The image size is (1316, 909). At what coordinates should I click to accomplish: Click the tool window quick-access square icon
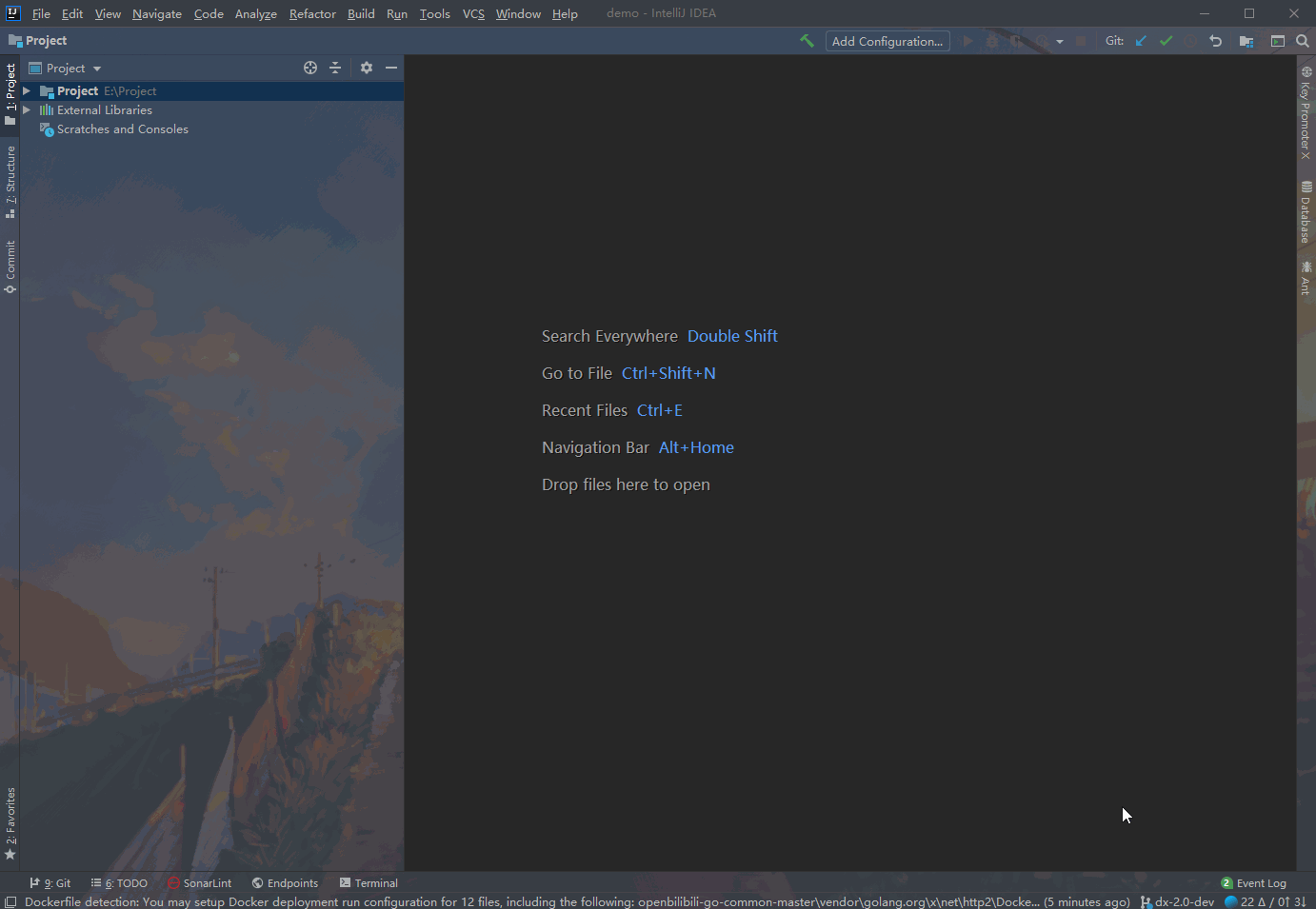(x=10, y=901)
